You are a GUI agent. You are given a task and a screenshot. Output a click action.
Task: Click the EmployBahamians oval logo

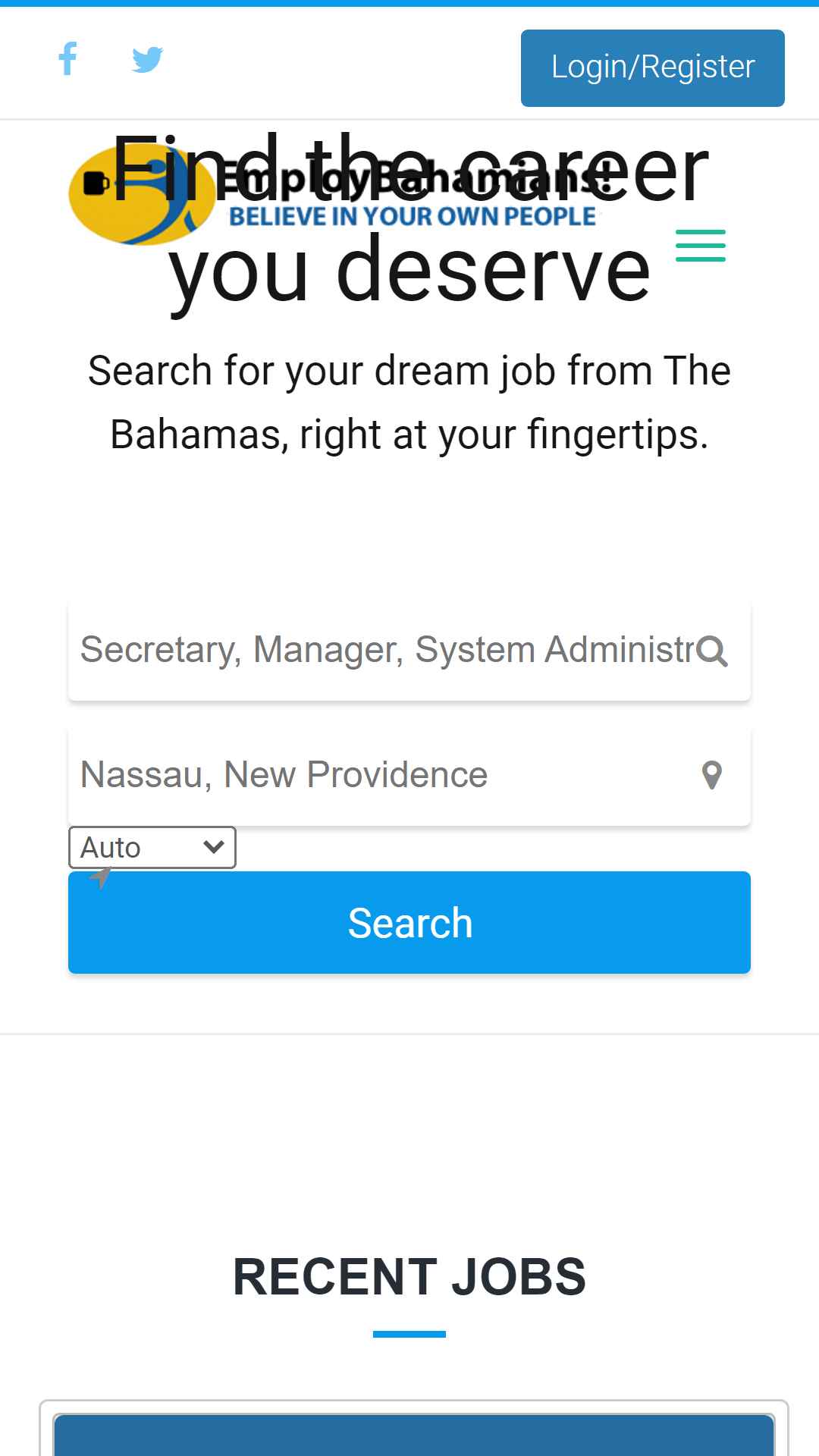click(x=141, y=196)
